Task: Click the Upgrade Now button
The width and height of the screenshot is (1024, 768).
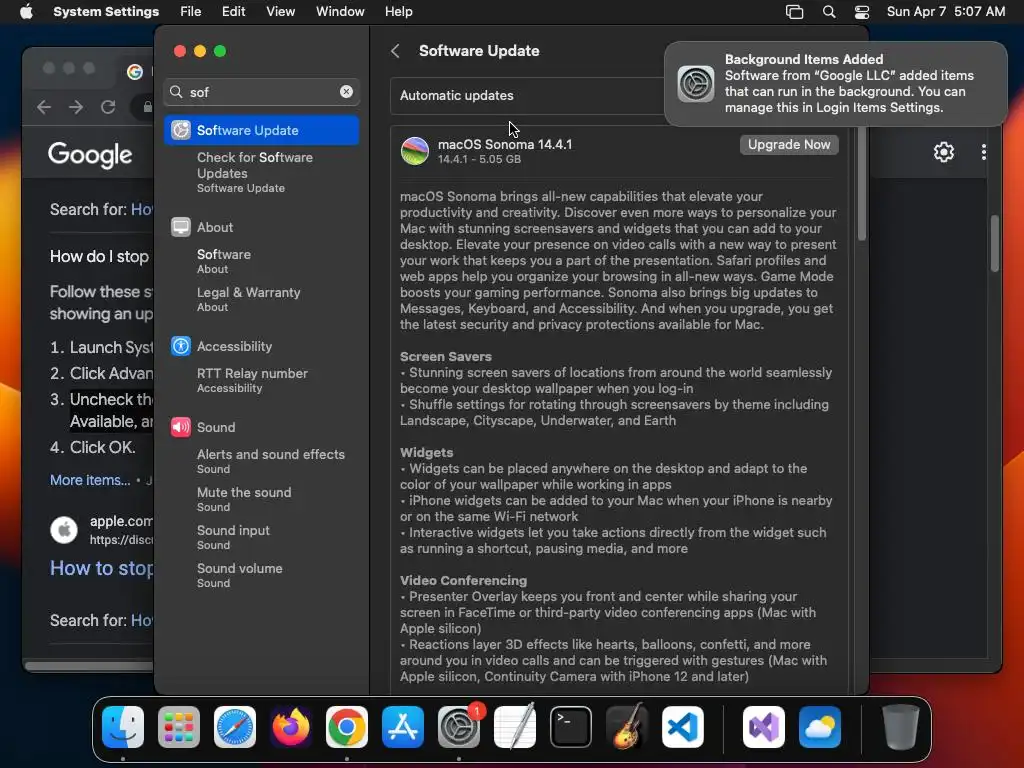Action: coord(789,145)
